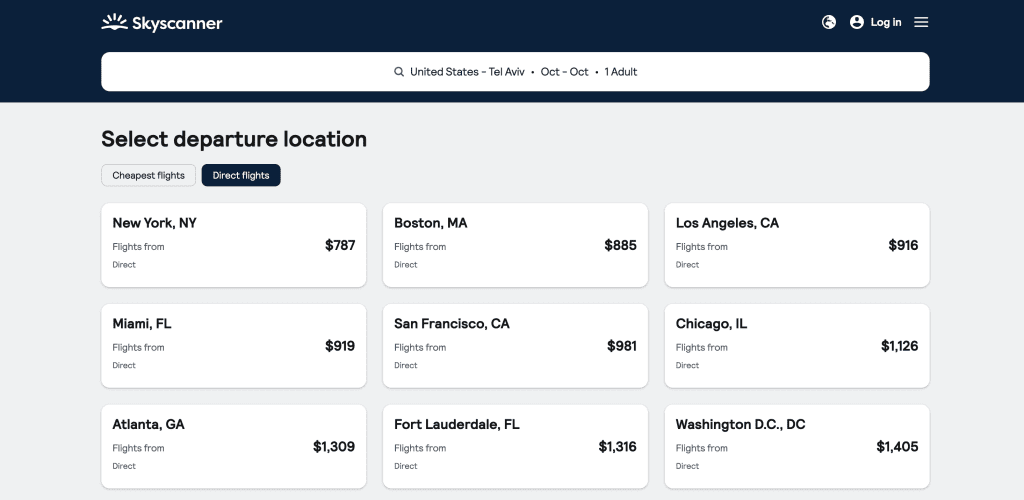
Task: Open the globe regional settings icon
Action: (829, 22)
